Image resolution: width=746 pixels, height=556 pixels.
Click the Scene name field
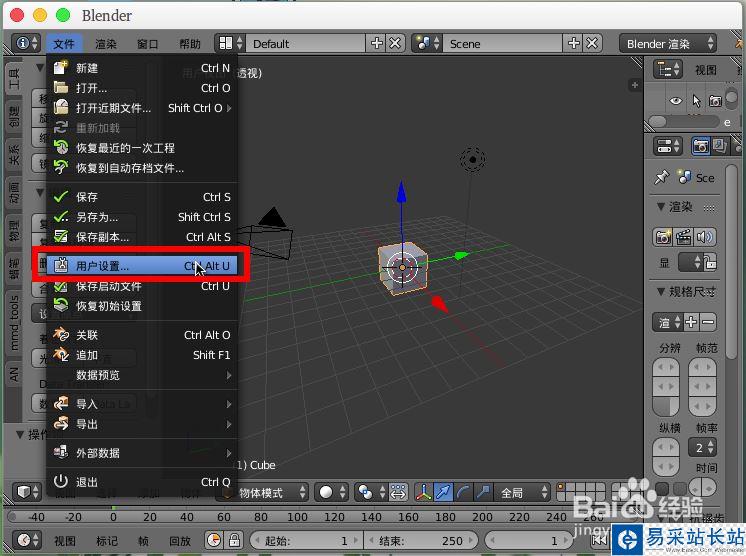click(502, 43)
